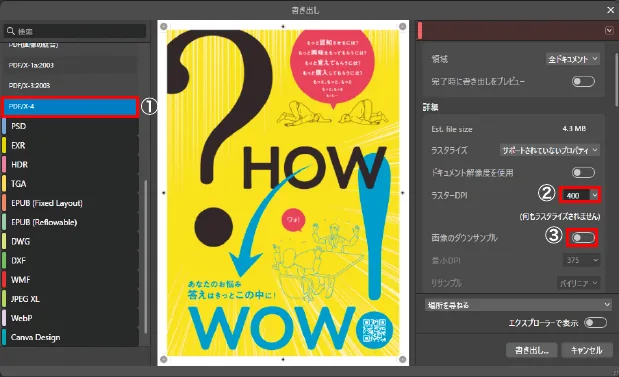Select EPUB (Reflowable) format
Image resolution: width=619 pixels, height=377 pixels.
click(69, 222)
